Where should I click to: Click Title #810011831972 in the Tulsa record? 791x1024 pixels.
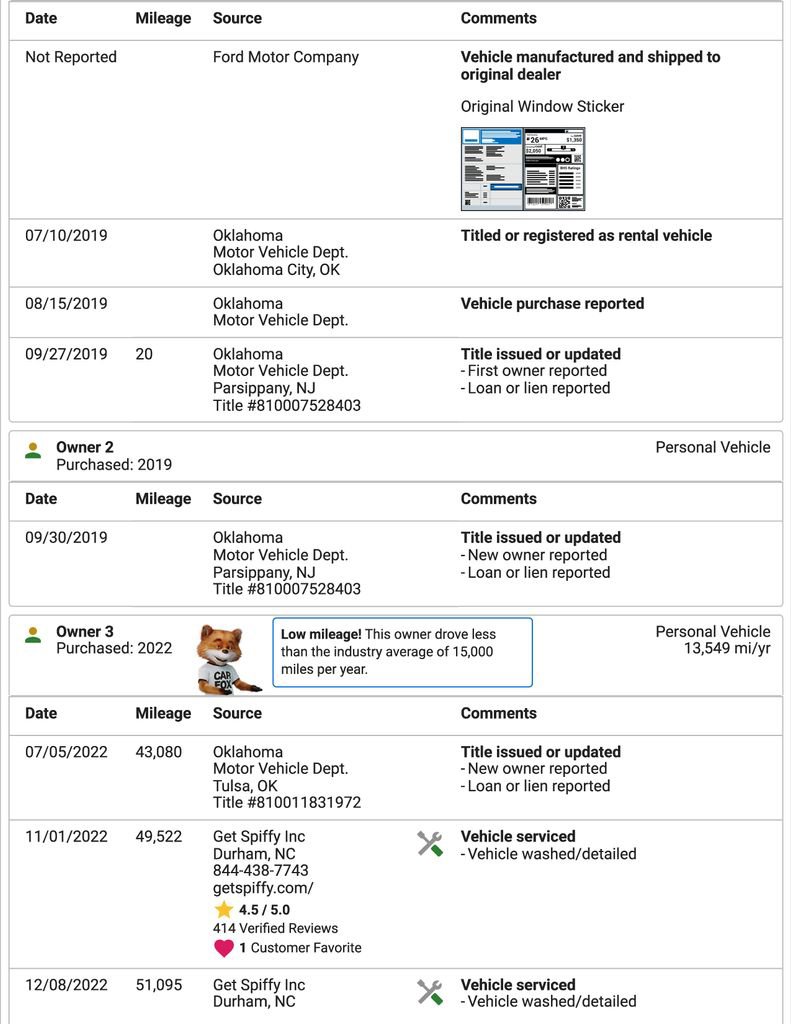point(287,803)
